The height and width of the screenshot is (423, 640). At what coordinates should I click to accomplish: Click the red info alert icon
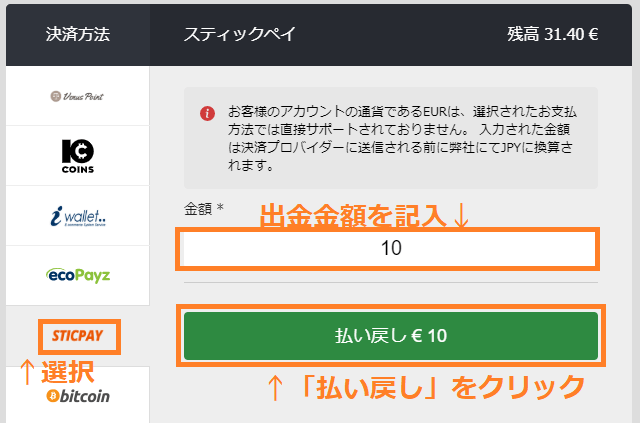click(x=207, y=113)
